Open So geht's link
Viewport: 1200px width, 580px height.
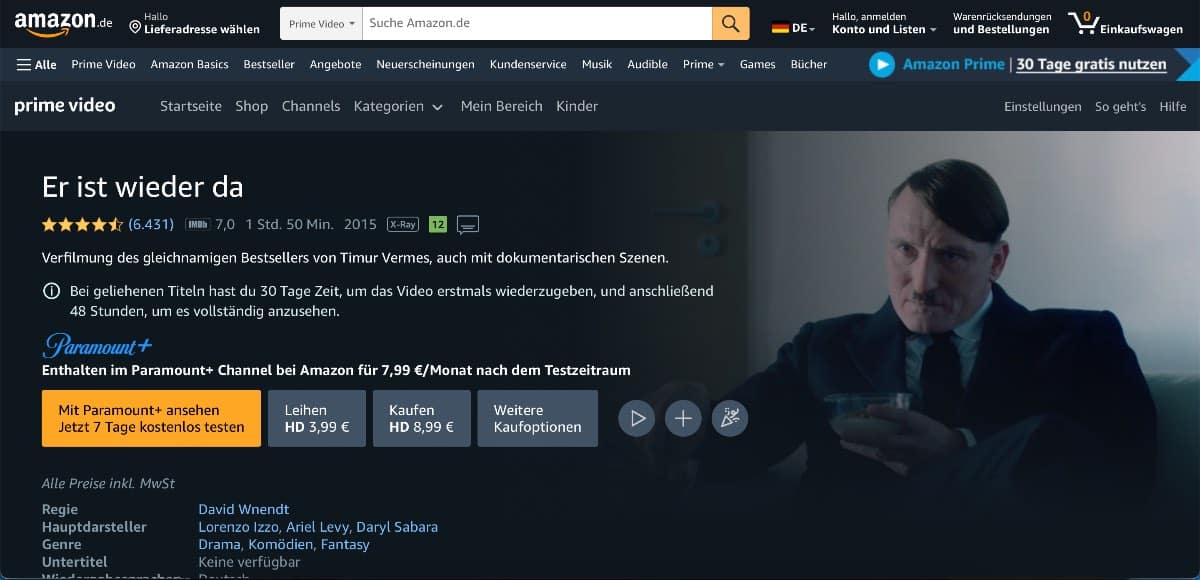tap(1120, 106)
